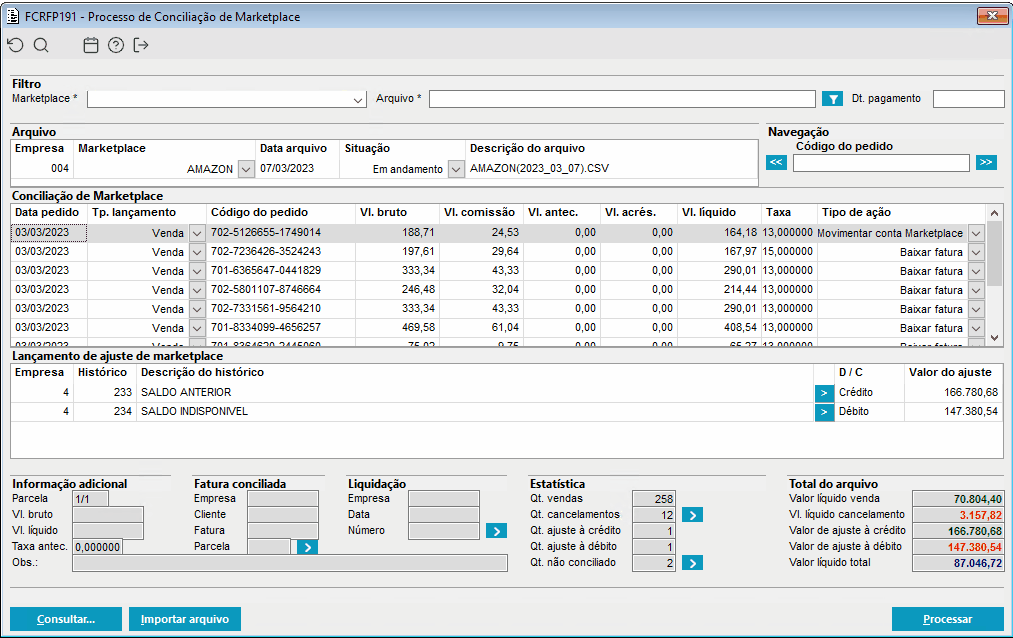
Task: Click the Importar arquivo button
Action: 185,619
